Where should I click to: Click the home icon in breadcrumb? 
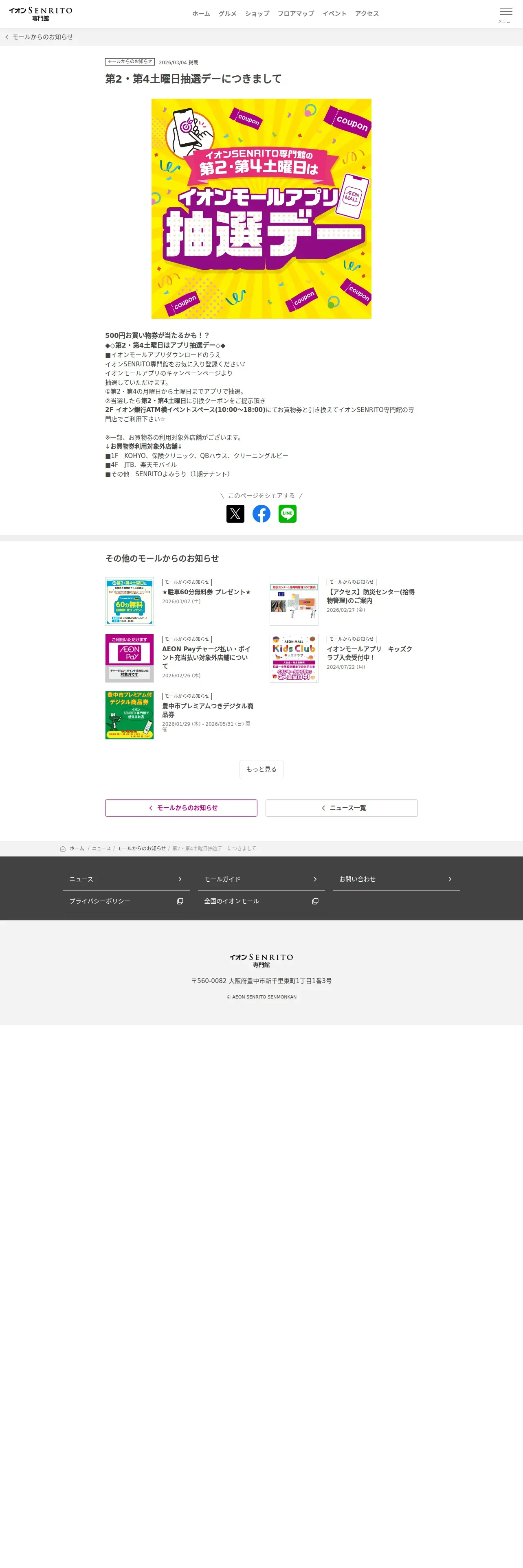tap(63, 849)
